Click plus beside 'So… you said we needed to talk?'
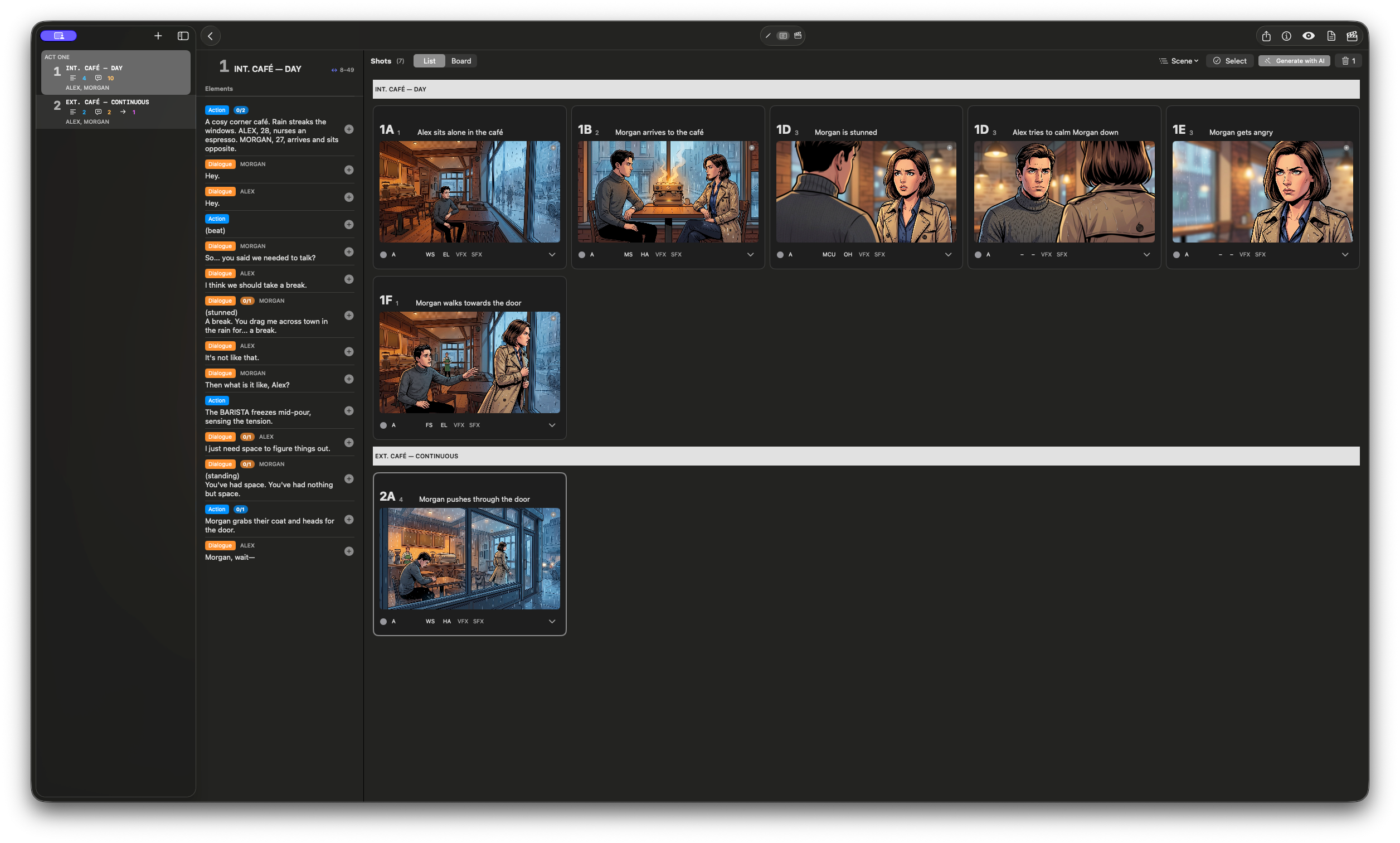Viewport: 1400px width, 843px height. point(349,251)
